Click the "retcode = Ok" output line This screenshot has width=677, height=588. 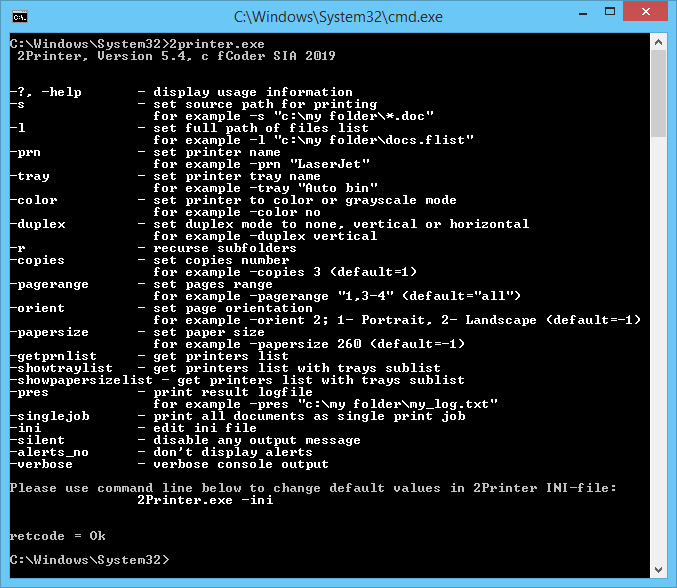(57, 536)
